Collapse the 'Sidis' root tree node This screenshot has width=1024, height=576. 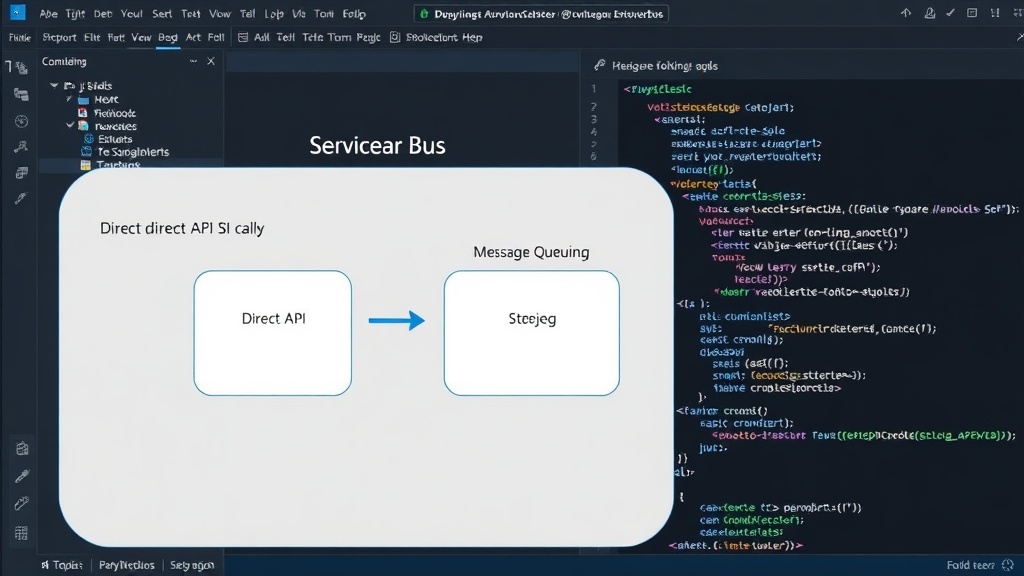pos(54,86)
